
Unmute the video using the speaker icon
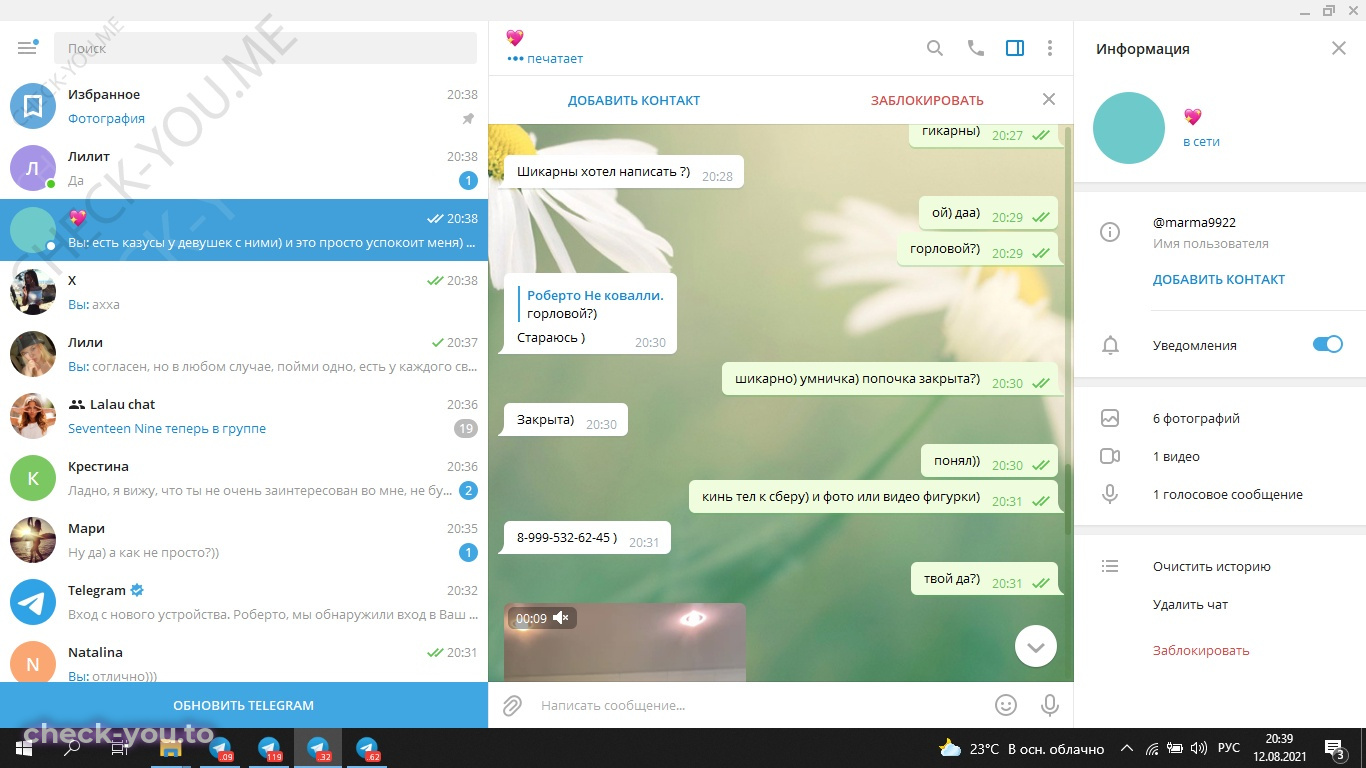point(561,618)
